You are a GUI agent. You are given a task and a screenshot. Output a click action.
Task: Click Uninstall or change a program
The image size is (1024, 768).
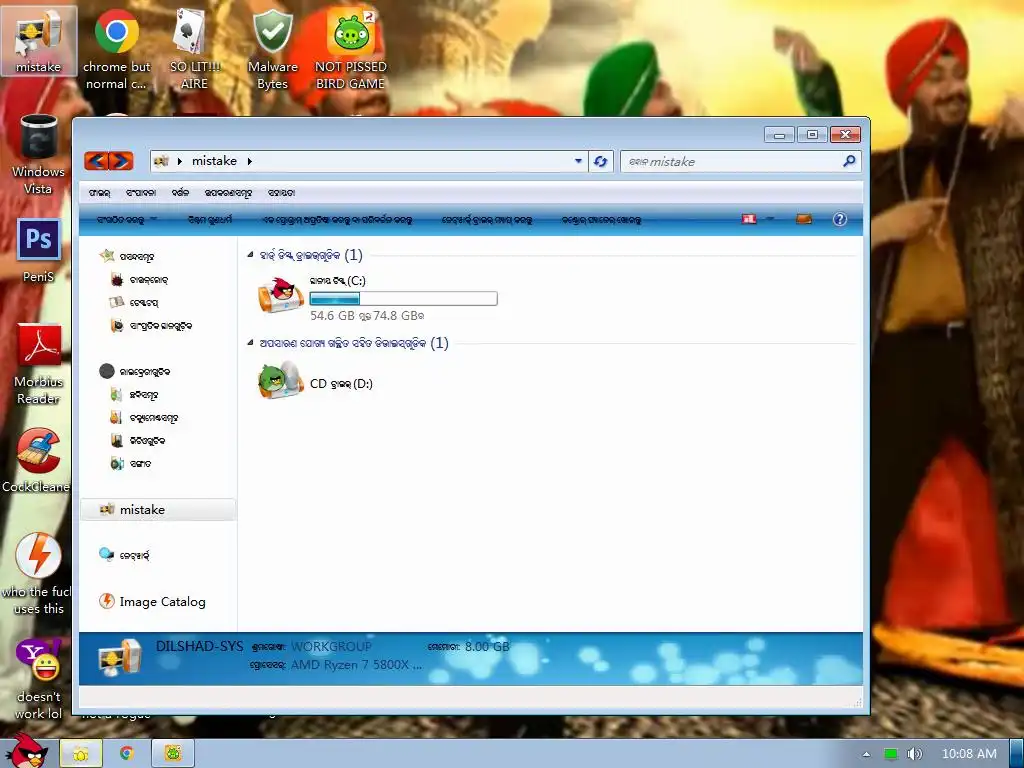point(337,219)
